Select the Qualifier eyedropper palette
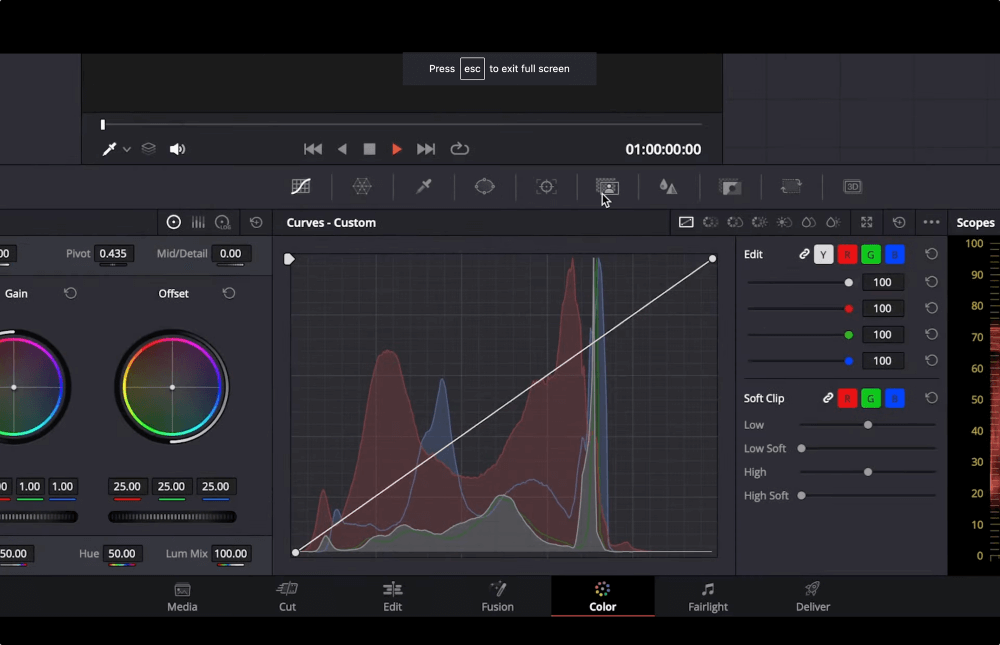The width and height of the screenshot is (1000, 645). point(423,186)
